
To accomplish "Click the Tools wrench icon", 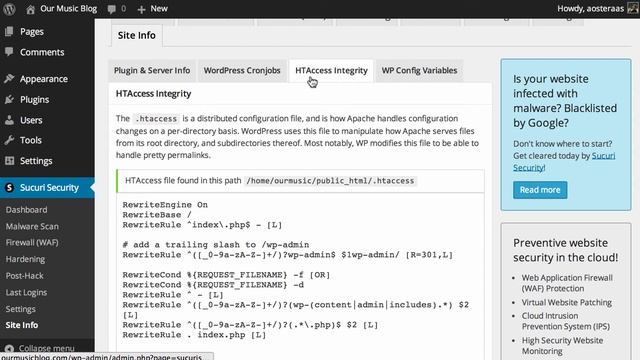I will tap(9, 140).
